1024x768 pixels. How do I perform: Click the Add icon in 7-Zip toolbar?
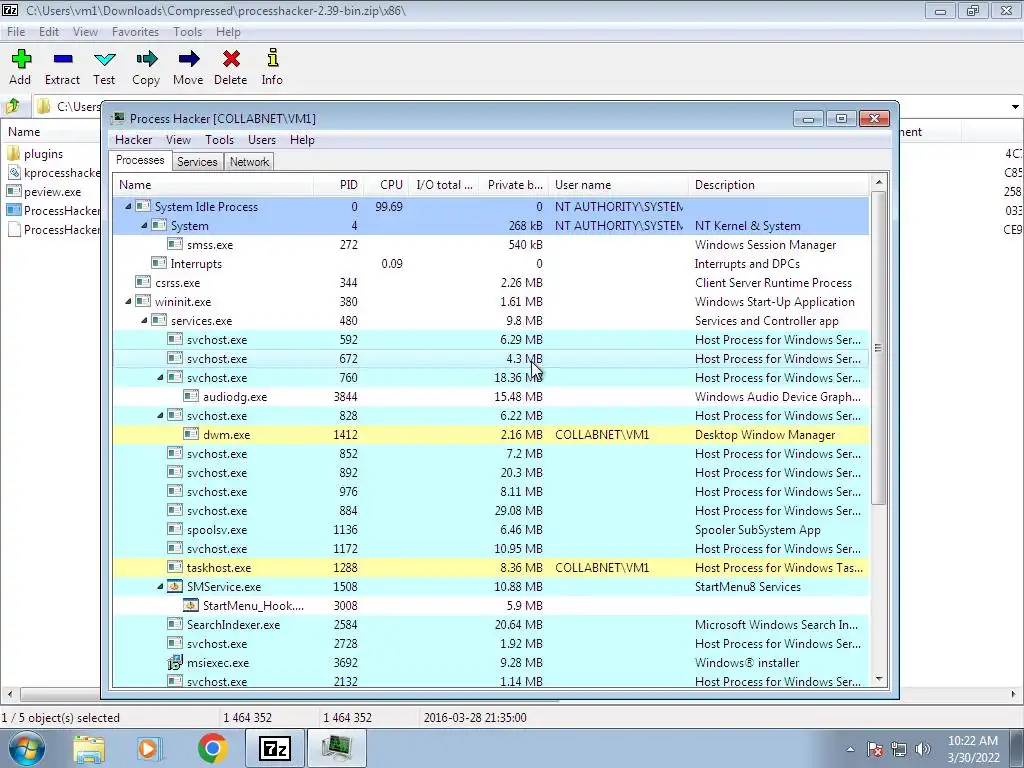click(21, 59)
